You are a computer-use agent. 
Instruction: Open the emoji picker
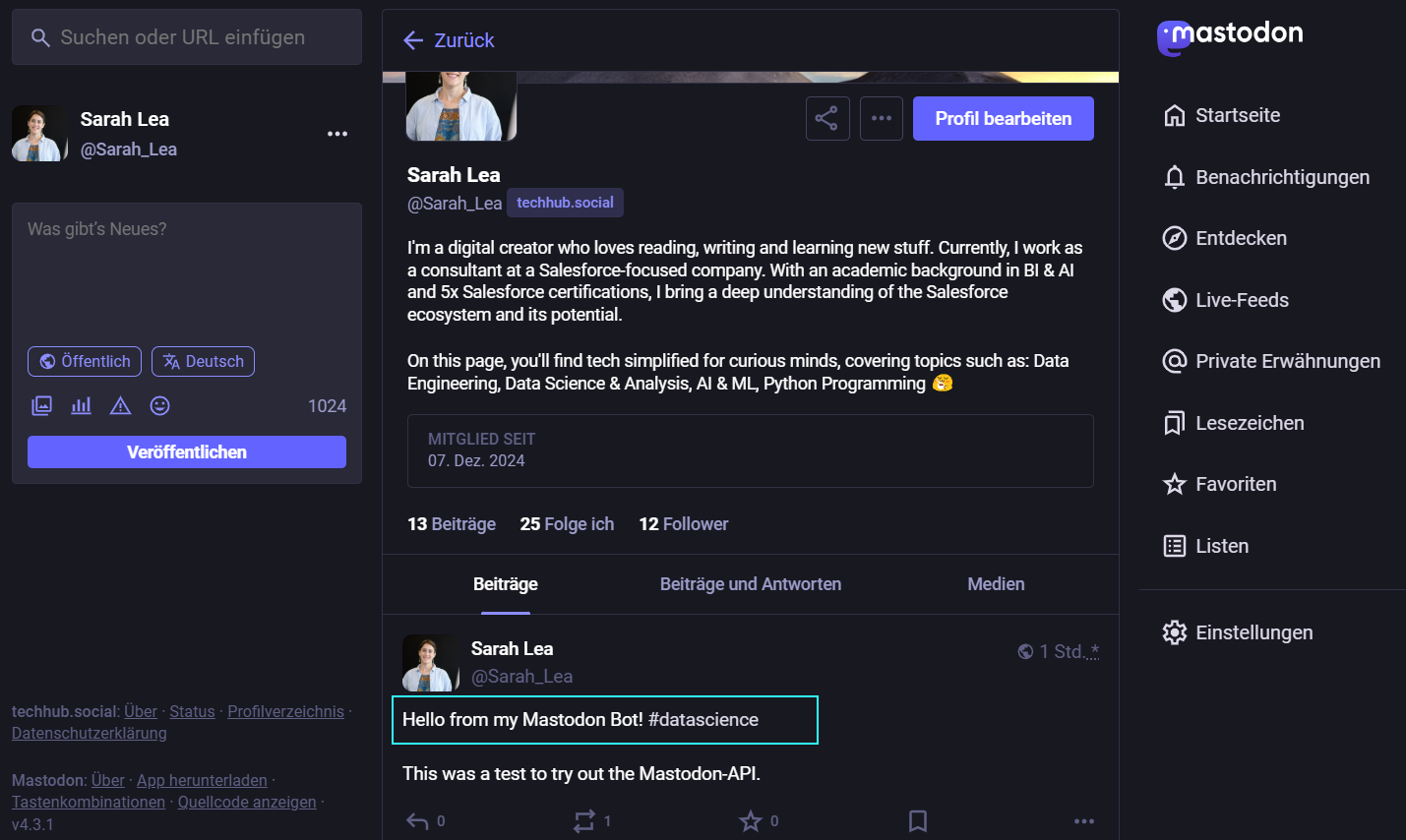click(x=159, y=406)
